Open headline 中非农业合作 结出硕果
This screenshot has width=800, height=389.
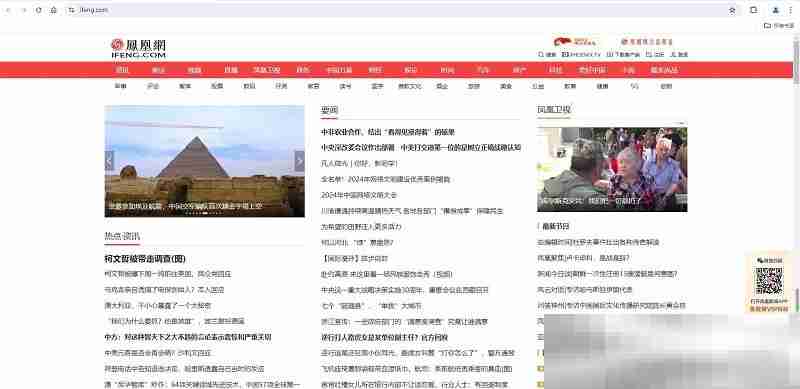click(388, 132)
